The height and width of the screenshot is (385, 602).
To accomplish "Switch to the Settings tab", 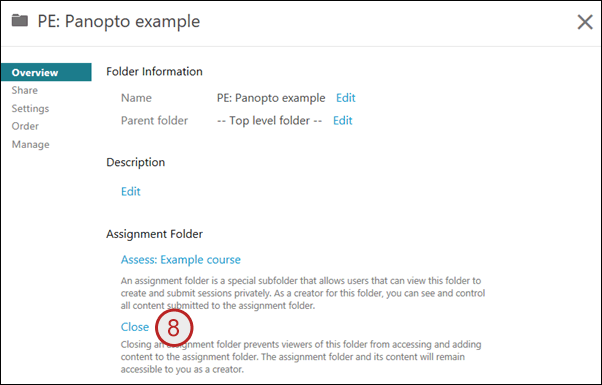I will point(30,108).
